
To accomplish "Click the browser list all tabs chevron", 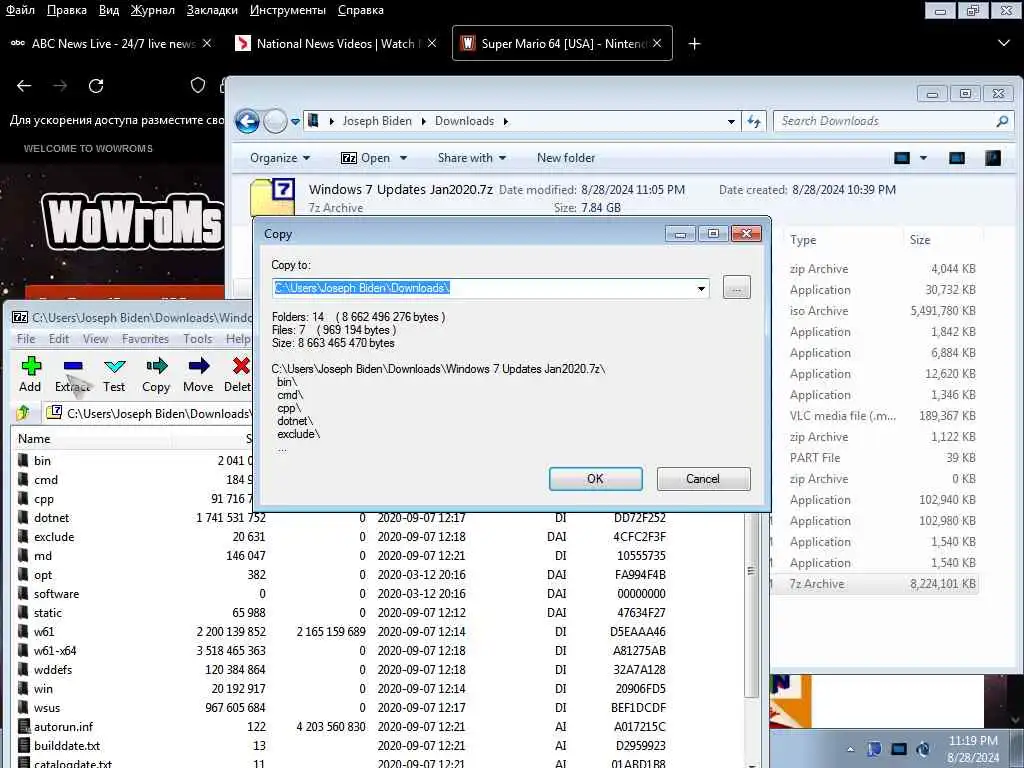I will (1004, 43).
